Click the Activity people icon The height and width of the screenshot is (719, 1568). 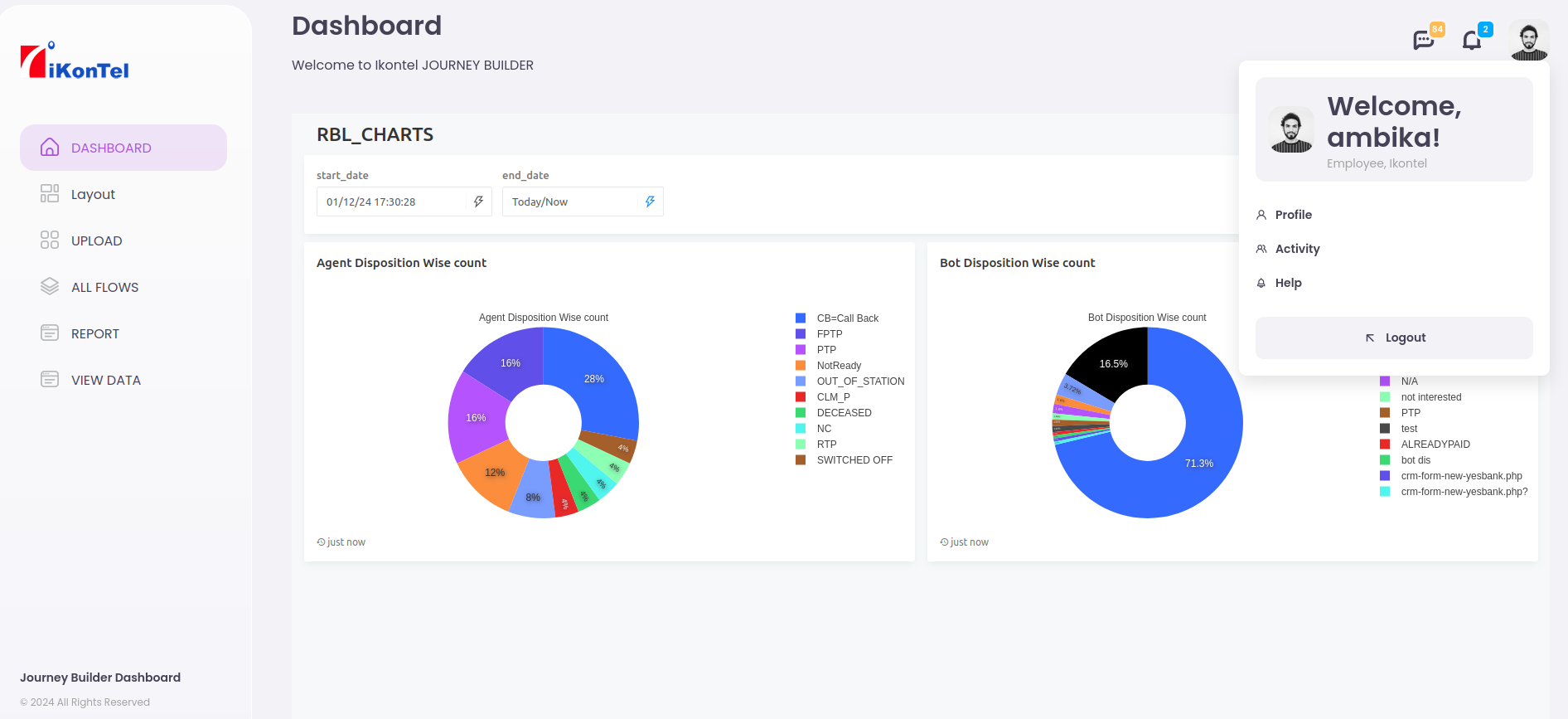pos(1261,249)
